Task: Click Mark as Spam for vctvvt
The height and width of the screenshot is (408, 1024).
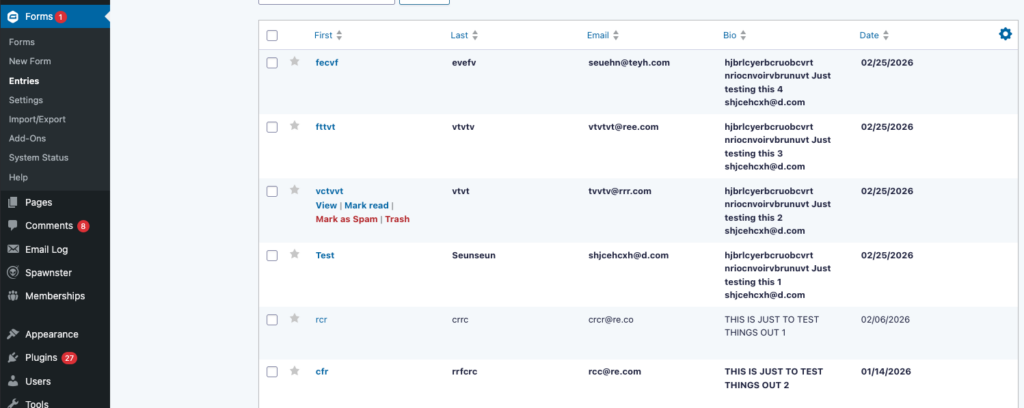Action: point(345,219)
